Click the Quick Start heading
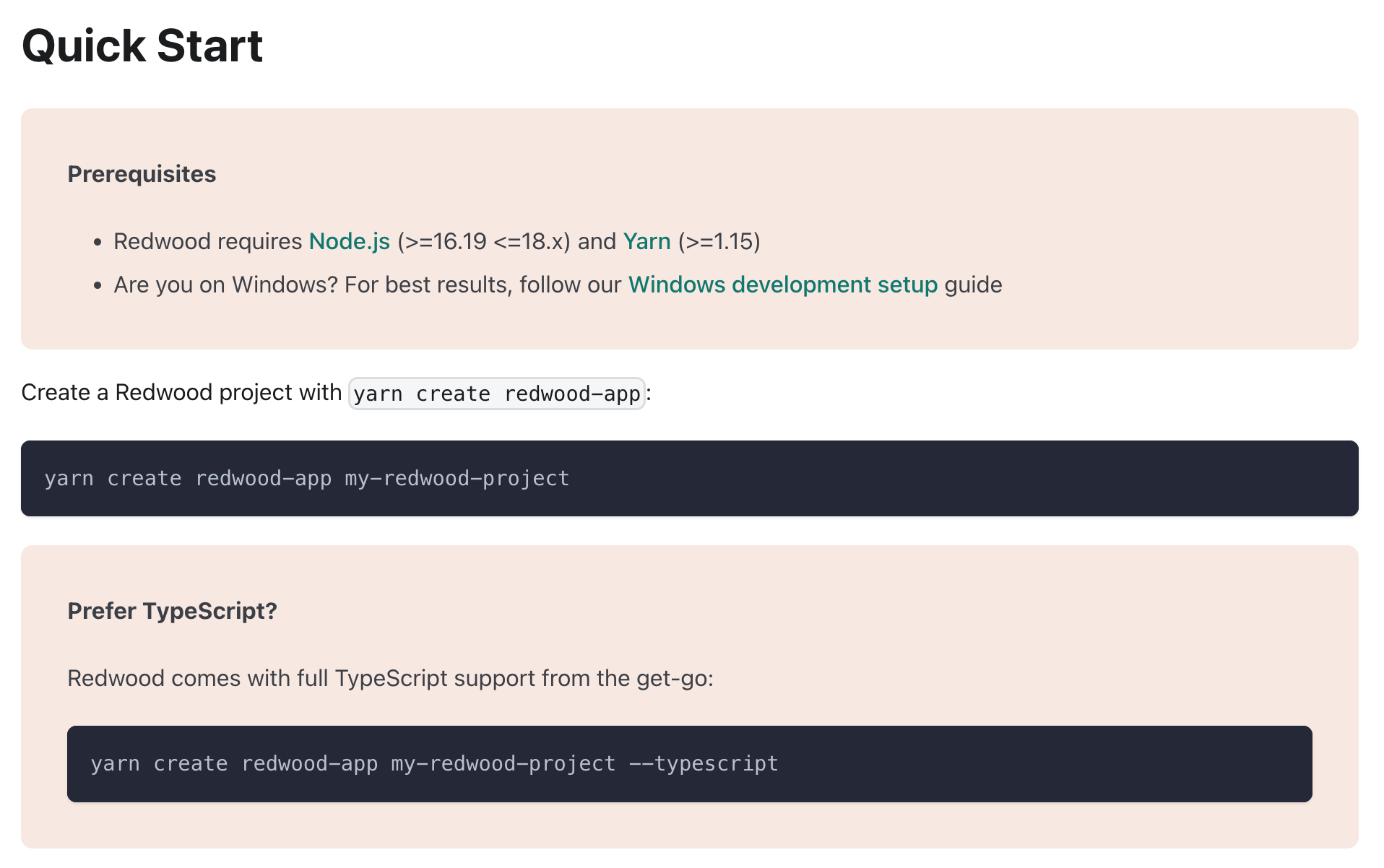This screenshot has width=1384, height=868. [x=142, y=45]
